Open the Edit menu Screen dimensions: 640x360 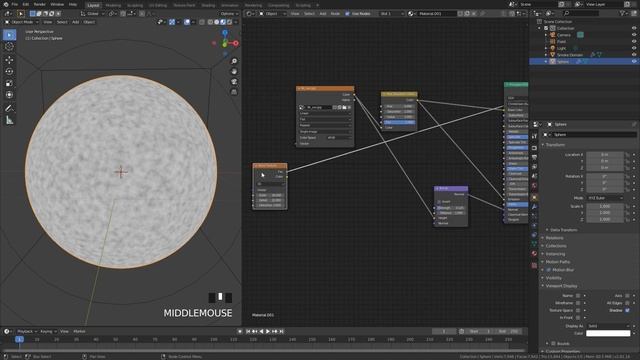tap(26, 4)
